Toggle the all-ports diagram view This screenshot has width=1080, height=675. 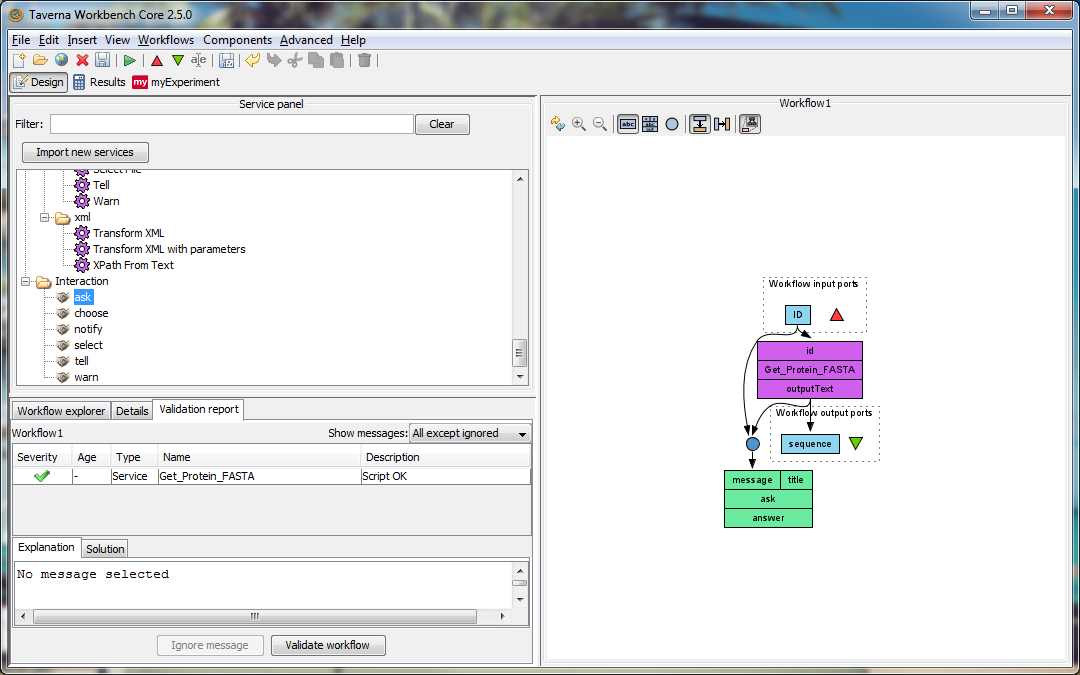click(x=650, y=124)
